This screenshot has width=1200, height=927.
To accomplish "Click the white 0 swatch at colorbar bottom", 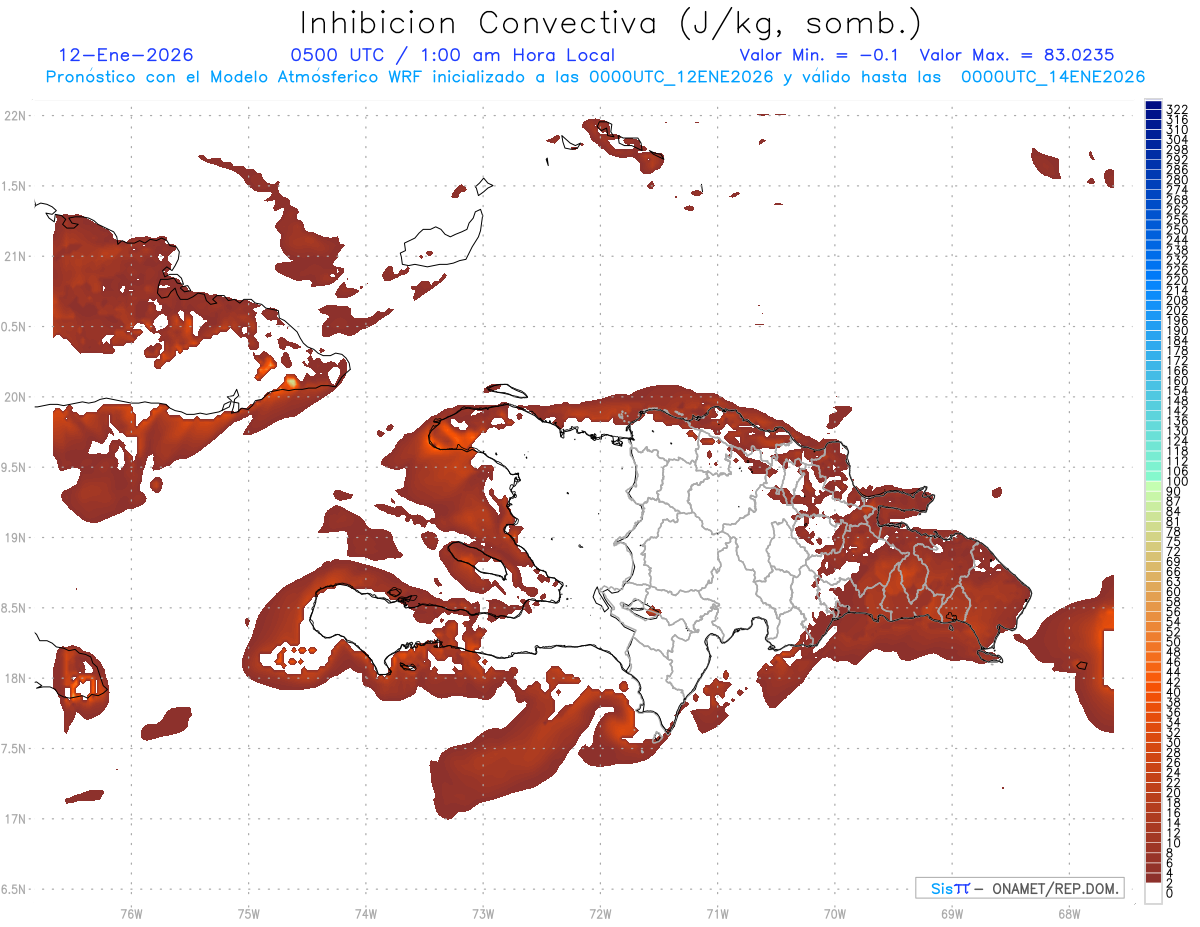I will pyautogui.click(x=1153, y=893).
